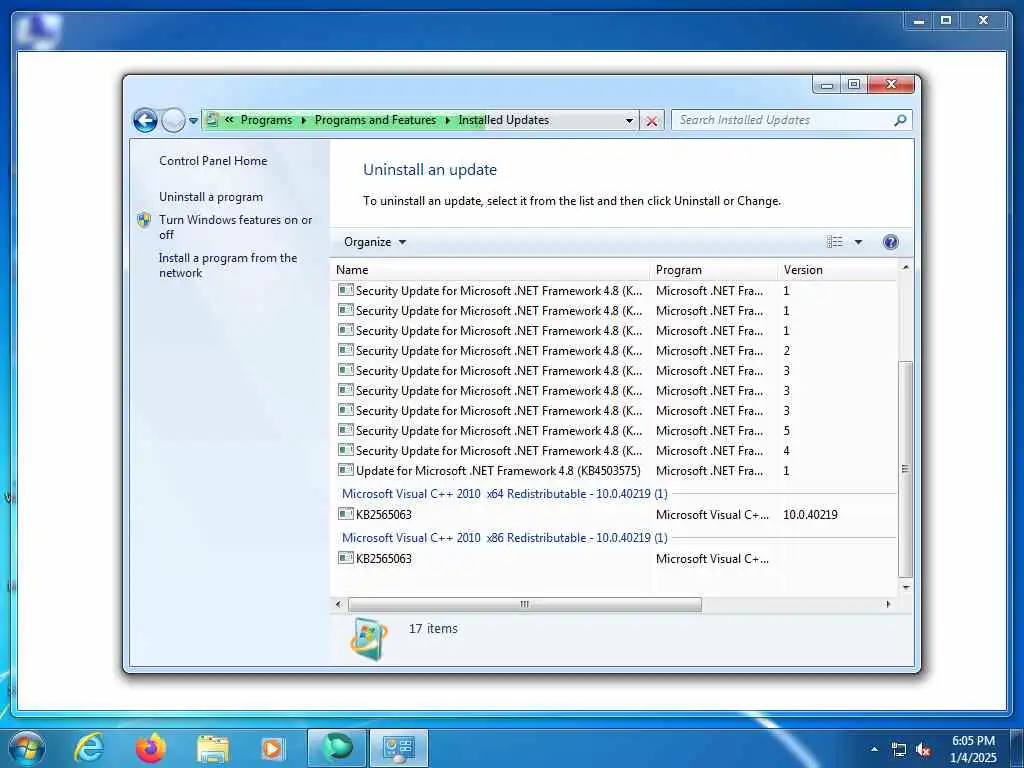Click the search magnifier icon

click(x=901, y=120)
